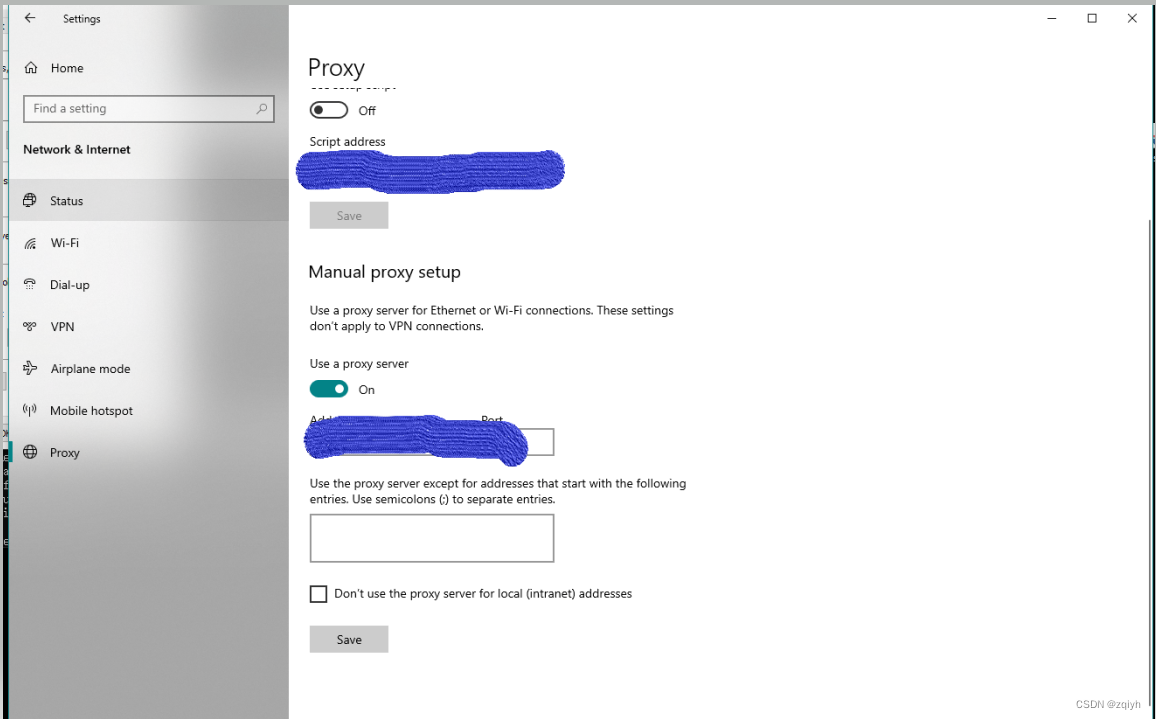Click the Status globe icon
The image size is (1156, 719).
29,200
